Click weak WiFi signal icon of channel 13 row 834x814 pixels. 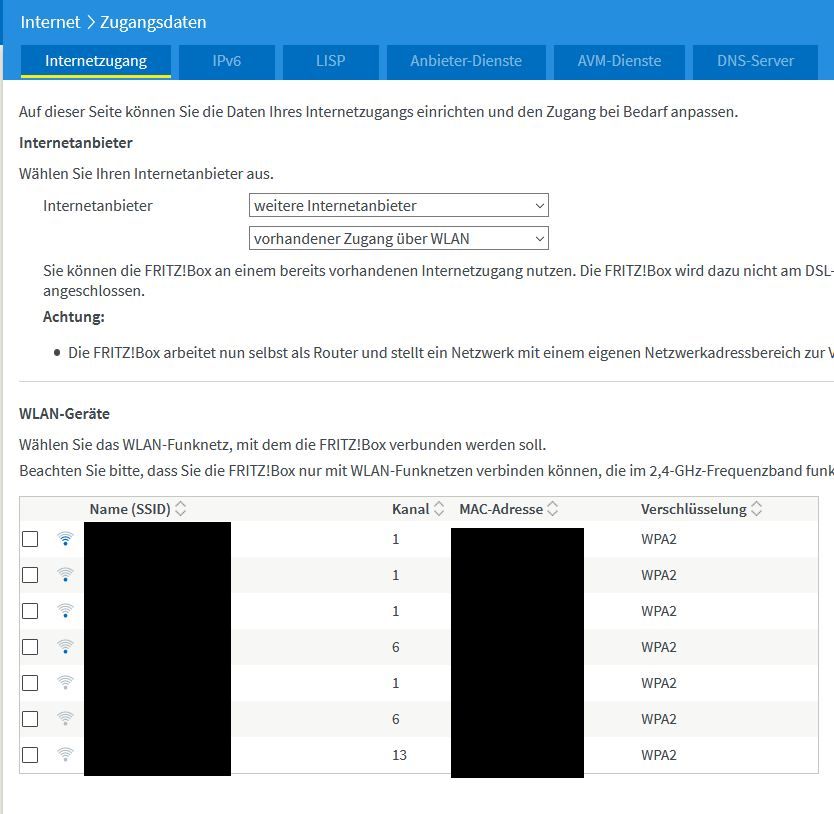point(65,754)
